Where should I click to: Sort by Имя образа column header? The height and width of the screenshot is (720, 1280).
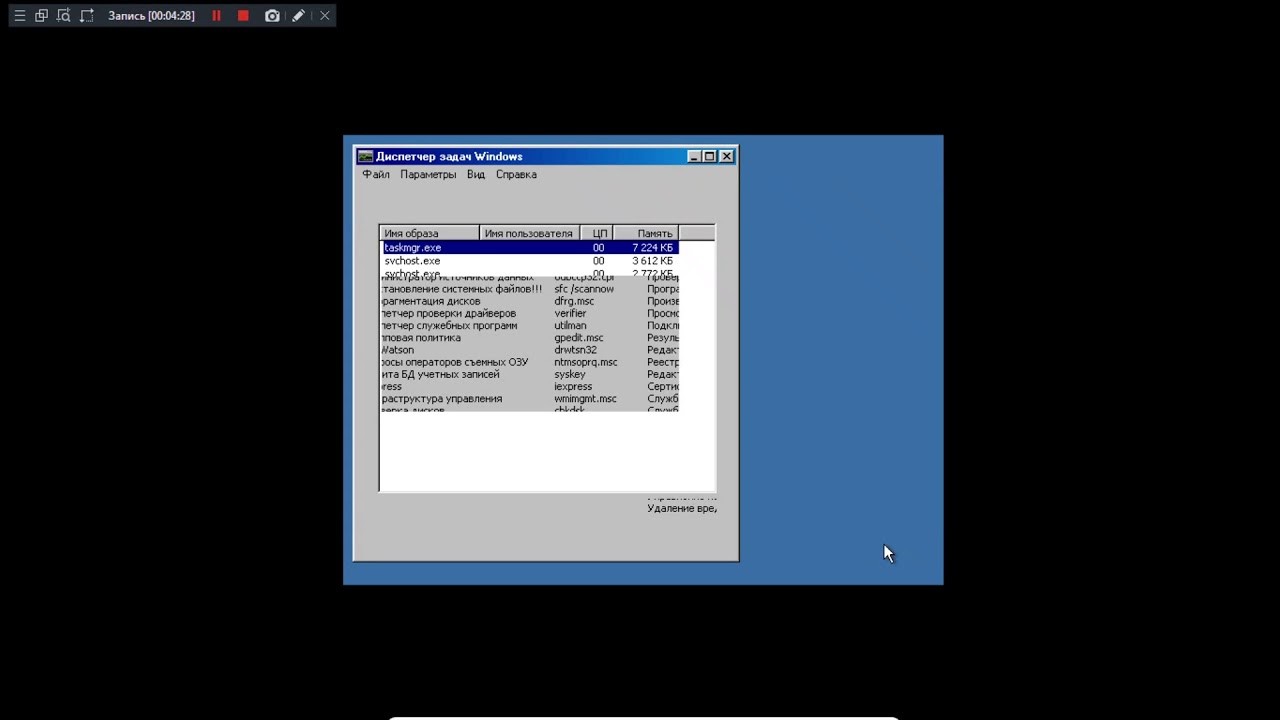click(429, 233)
